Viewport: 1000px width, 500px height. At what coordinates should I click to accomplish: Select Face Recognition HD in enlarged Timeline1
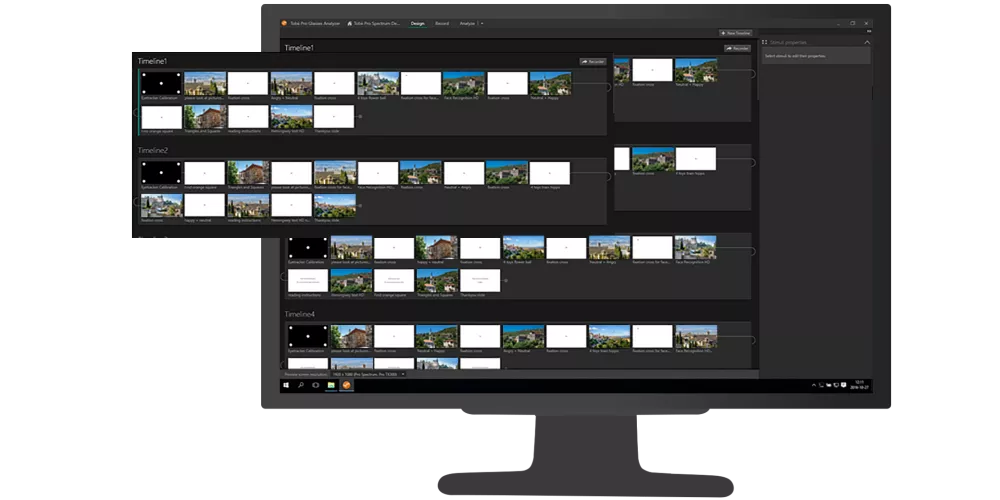[x=464, y=86]
